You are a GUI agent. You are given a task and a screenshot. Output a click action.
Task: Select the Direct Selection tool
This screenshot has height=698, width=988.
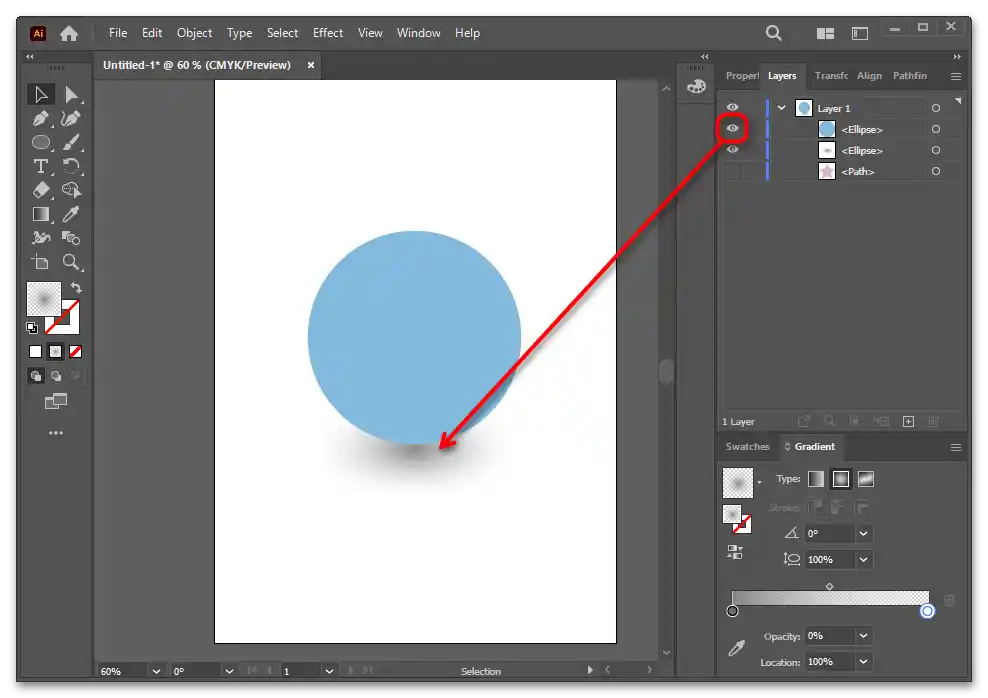tap(71, 95)
